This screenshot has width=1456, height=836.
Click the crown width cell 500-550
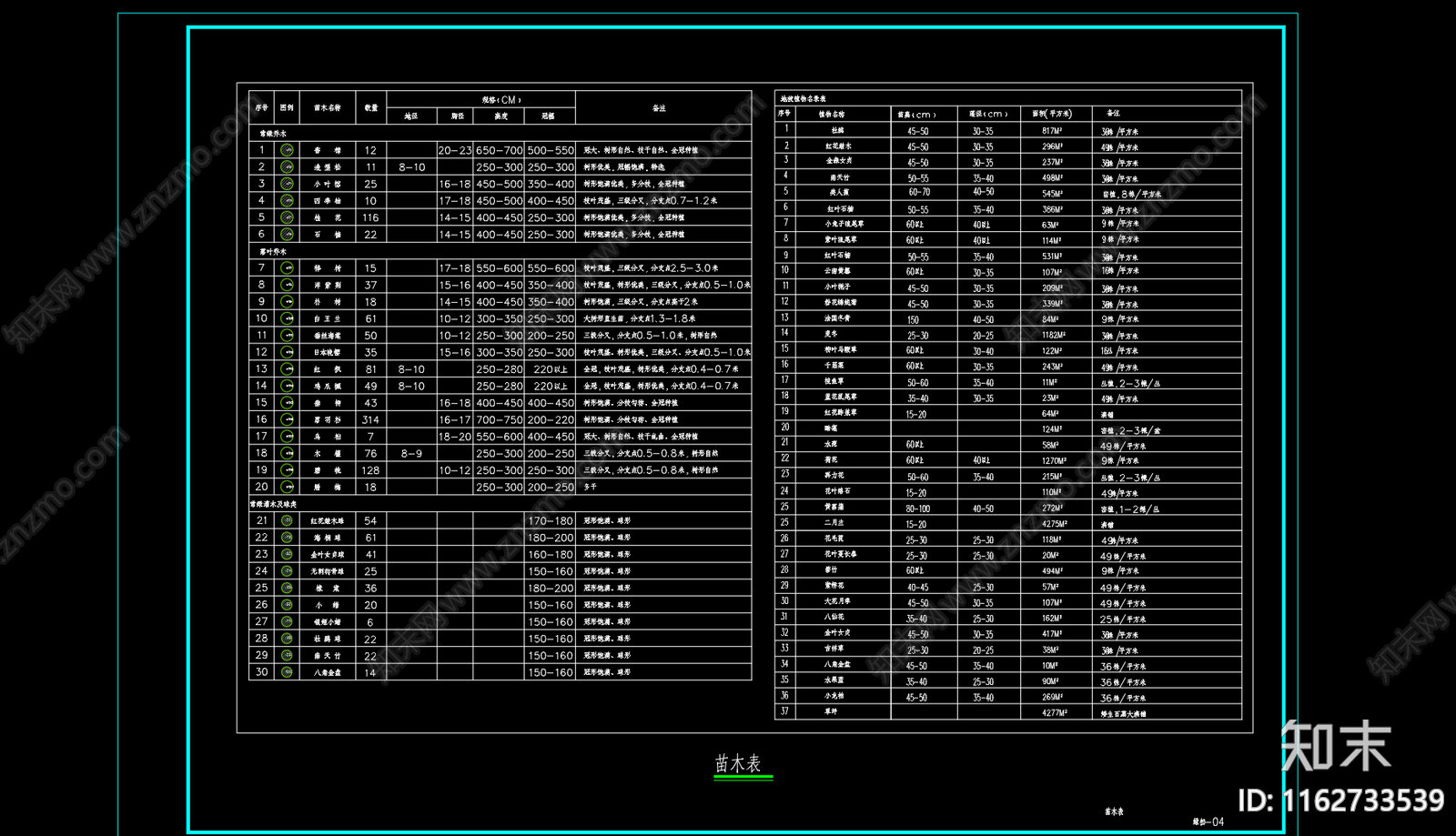(x=551, y=150)
